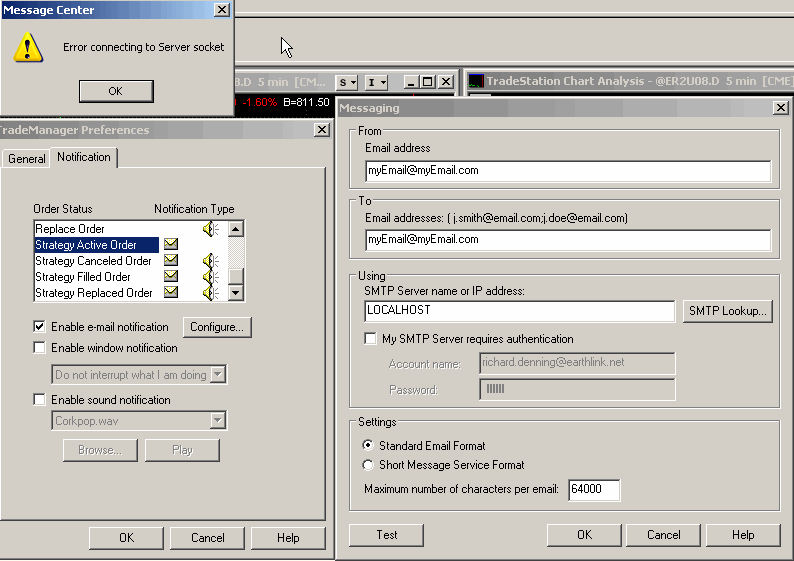Viewport: 794px width, 561px height.
Task: Click the sound icon for Strategy Filled Order
Action: coord(210,277)
